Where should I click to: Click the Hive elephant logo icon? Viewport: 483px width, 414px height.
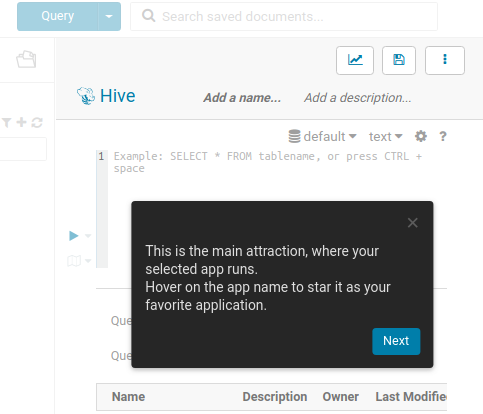(x=86, y=96)
